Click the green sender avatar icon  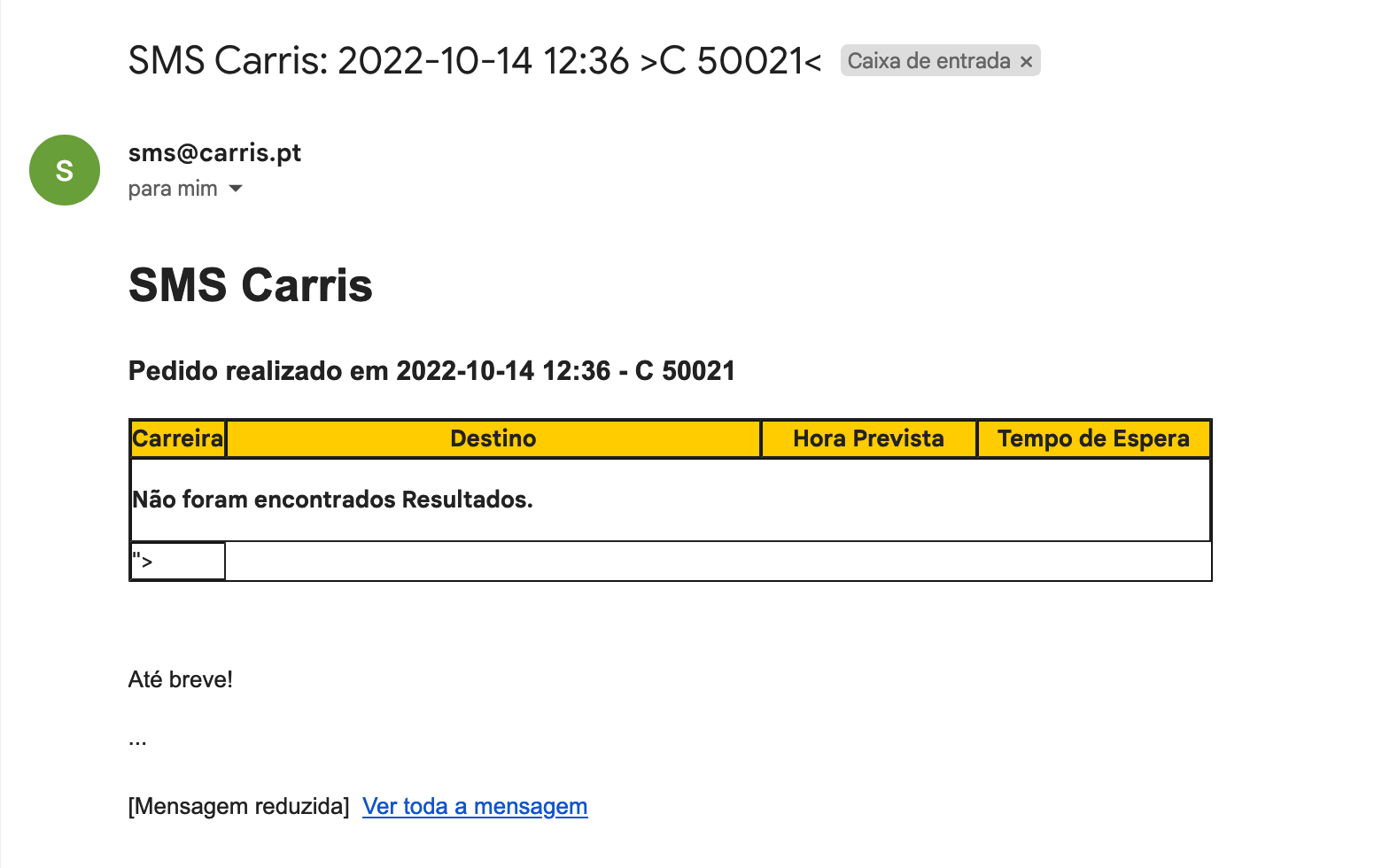[x=65, y=170]
